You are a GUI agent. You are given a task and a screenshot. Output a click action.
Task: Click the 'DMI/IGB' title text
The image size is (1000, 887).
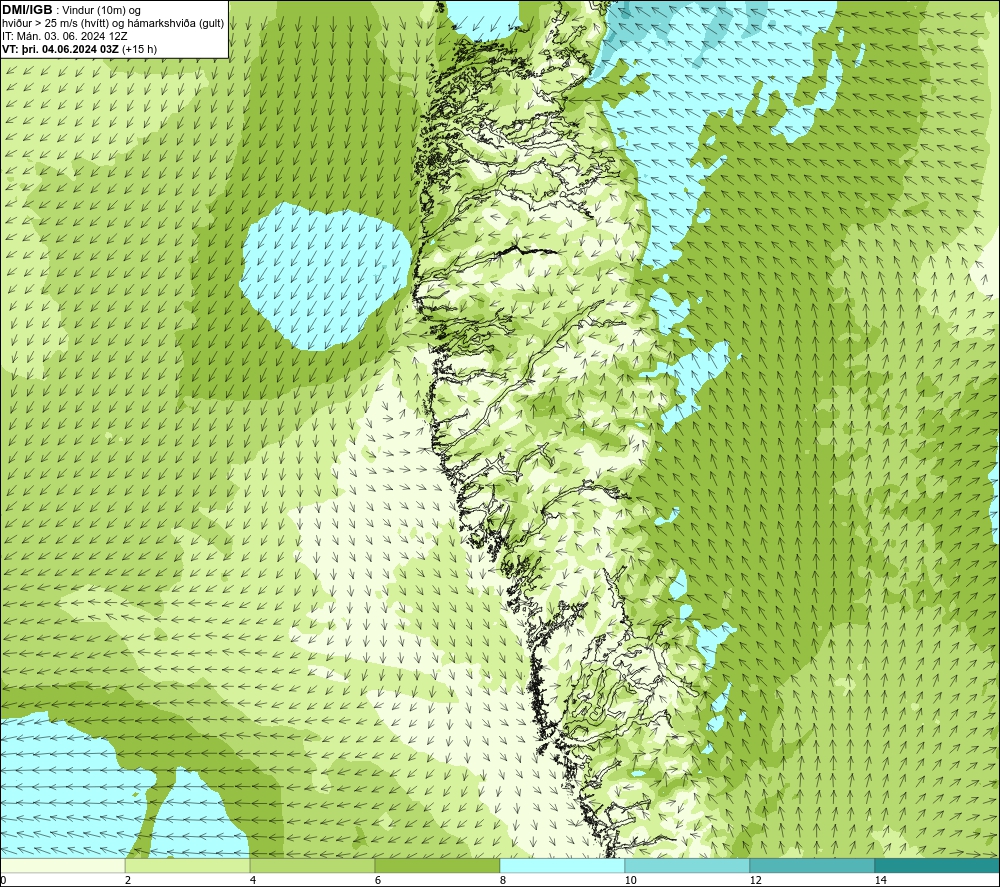[x=27, y=10]
